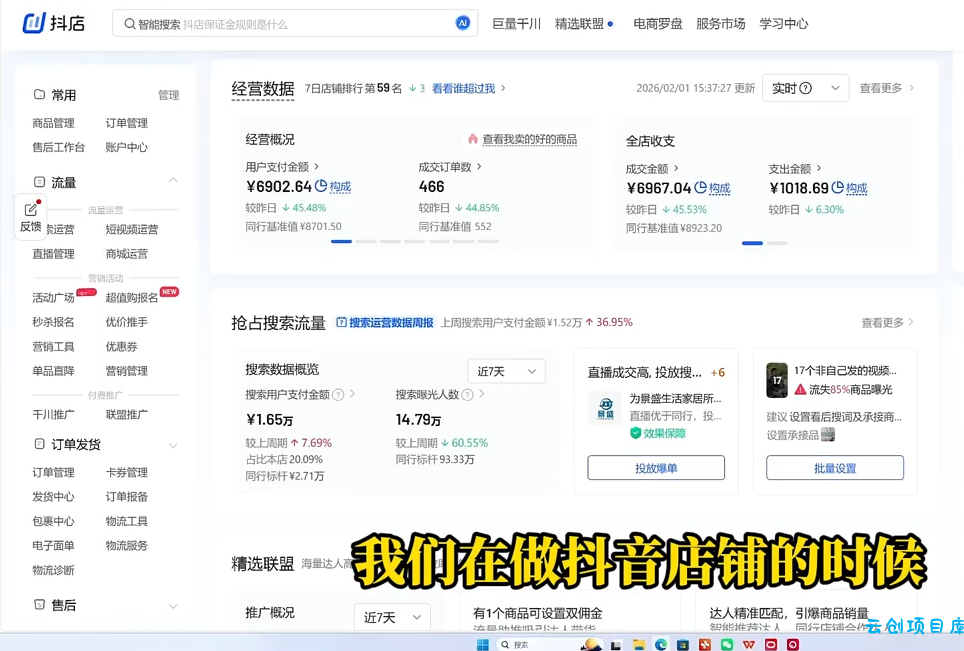Collapse the 流量 sidebar section
The image size is (964, 651).
click(x=173, y=182)
